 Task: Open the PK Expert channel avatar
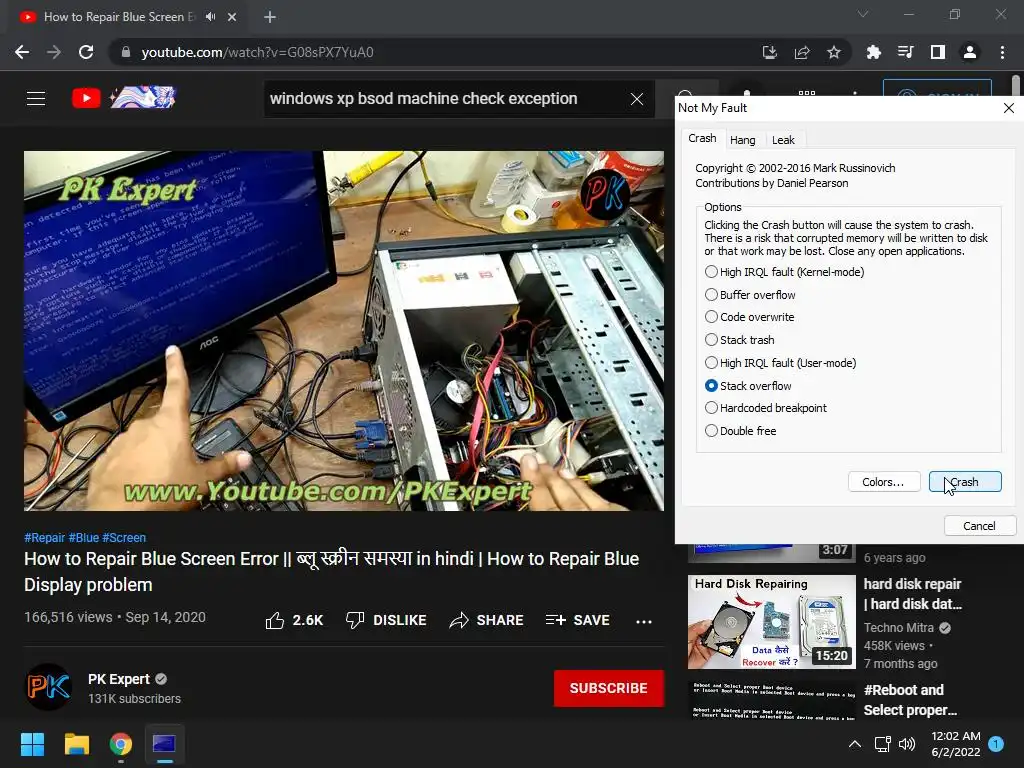(x=48, y=687)
